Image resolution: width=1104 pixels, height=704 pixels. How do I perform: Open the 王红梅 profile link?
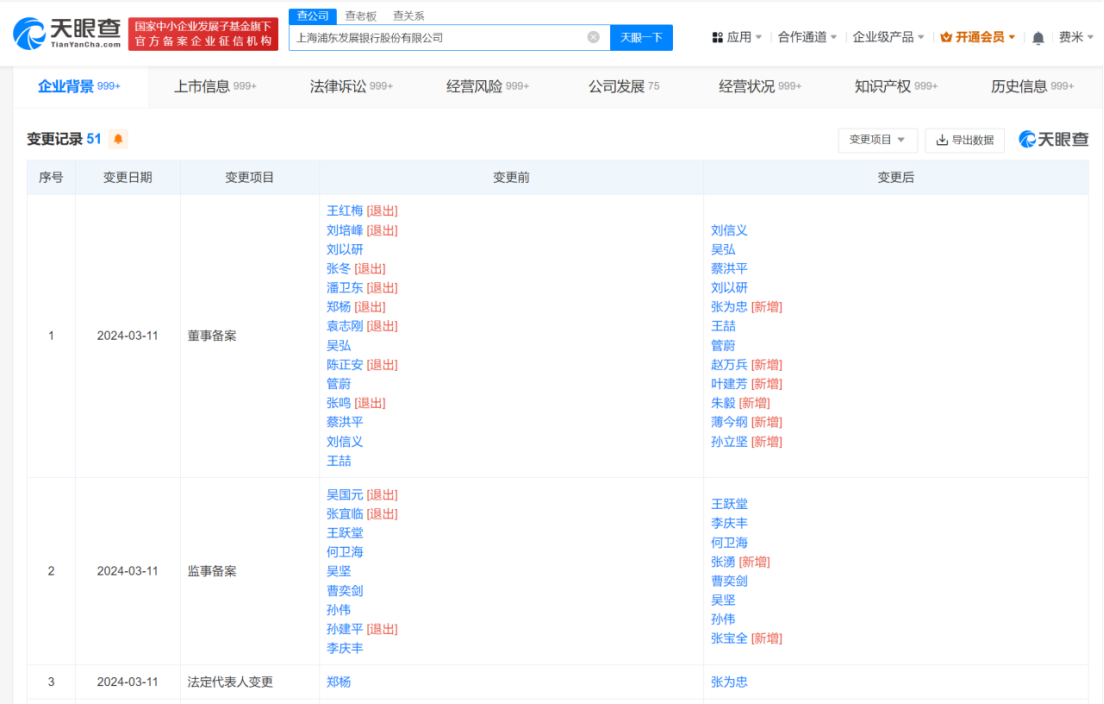pos(345,211)
